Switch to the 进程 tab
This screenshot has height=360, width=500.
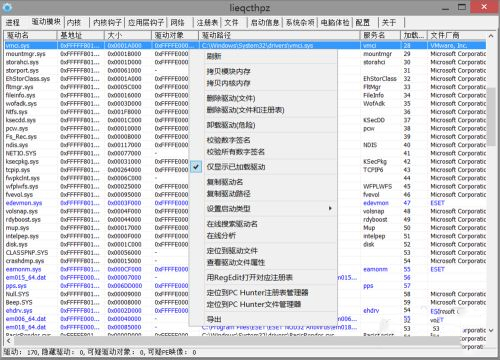tap(13, 22)
